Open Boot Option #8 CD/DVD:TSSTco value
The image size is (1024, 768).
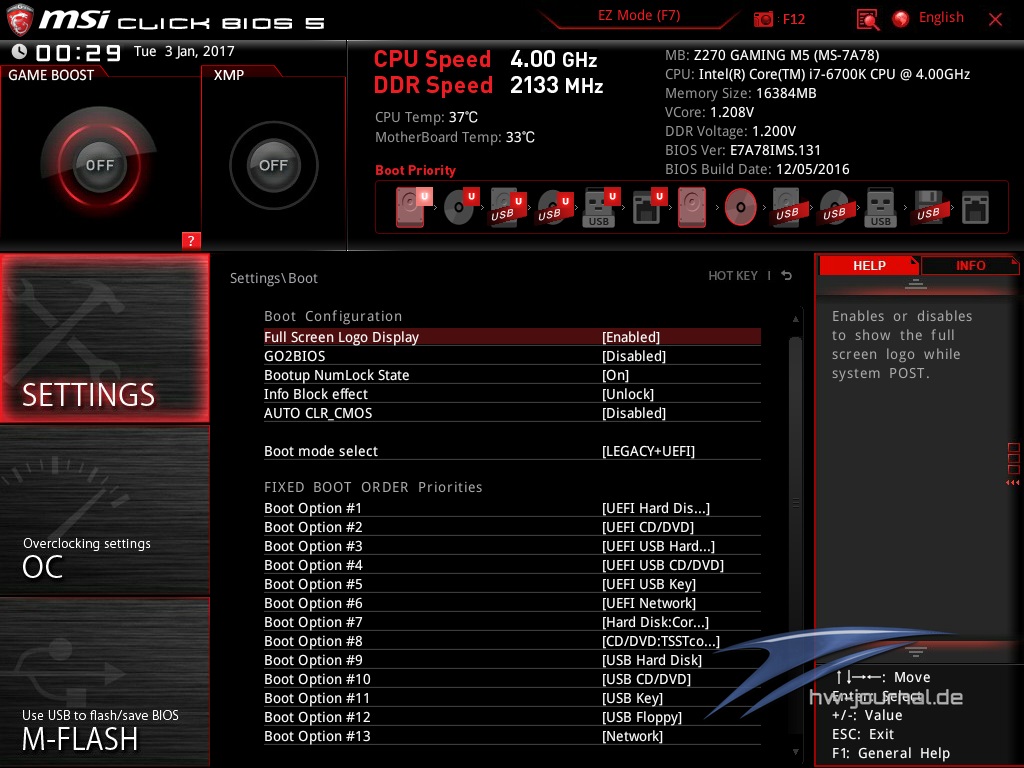tap(661, 640)
